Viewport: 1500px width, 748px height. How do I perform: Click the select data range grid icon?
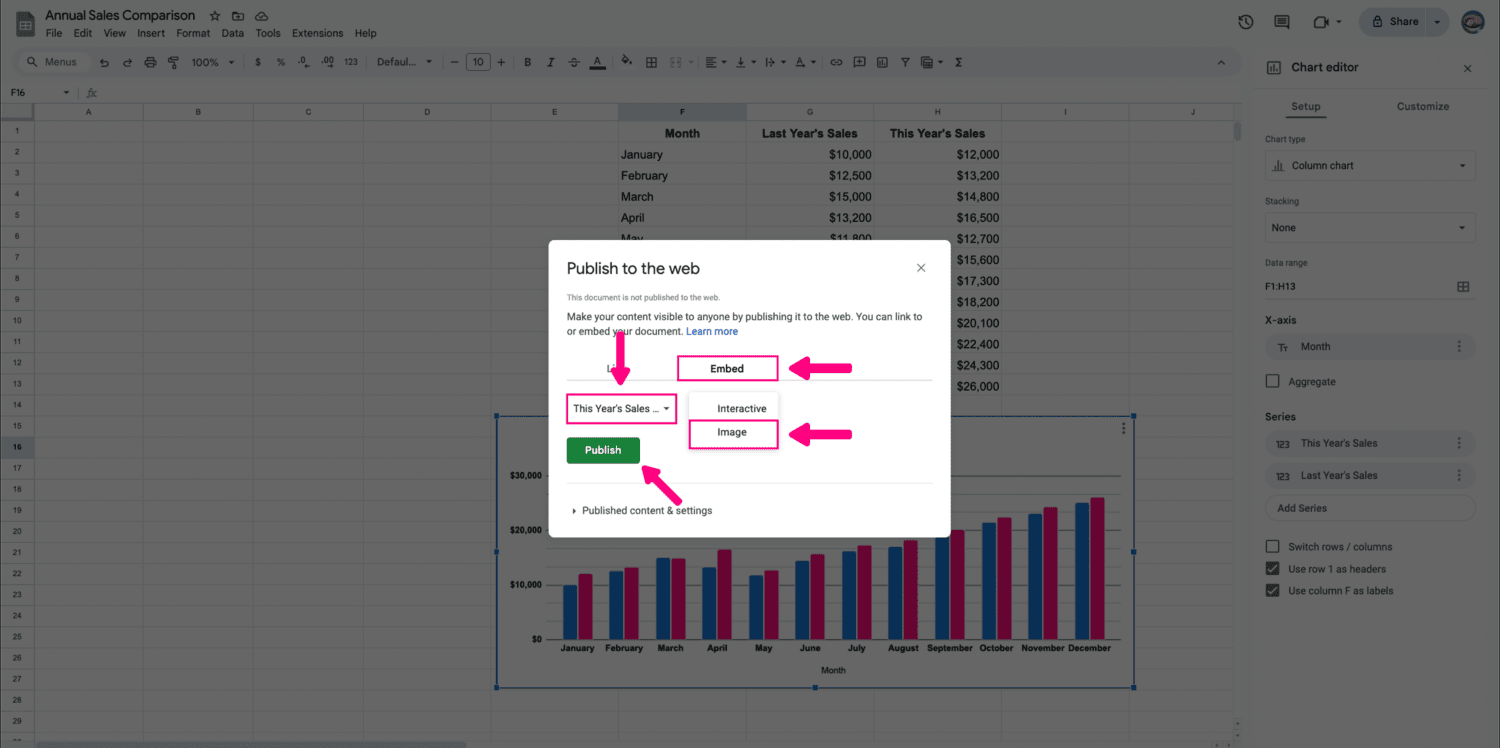coord(1463,286)
